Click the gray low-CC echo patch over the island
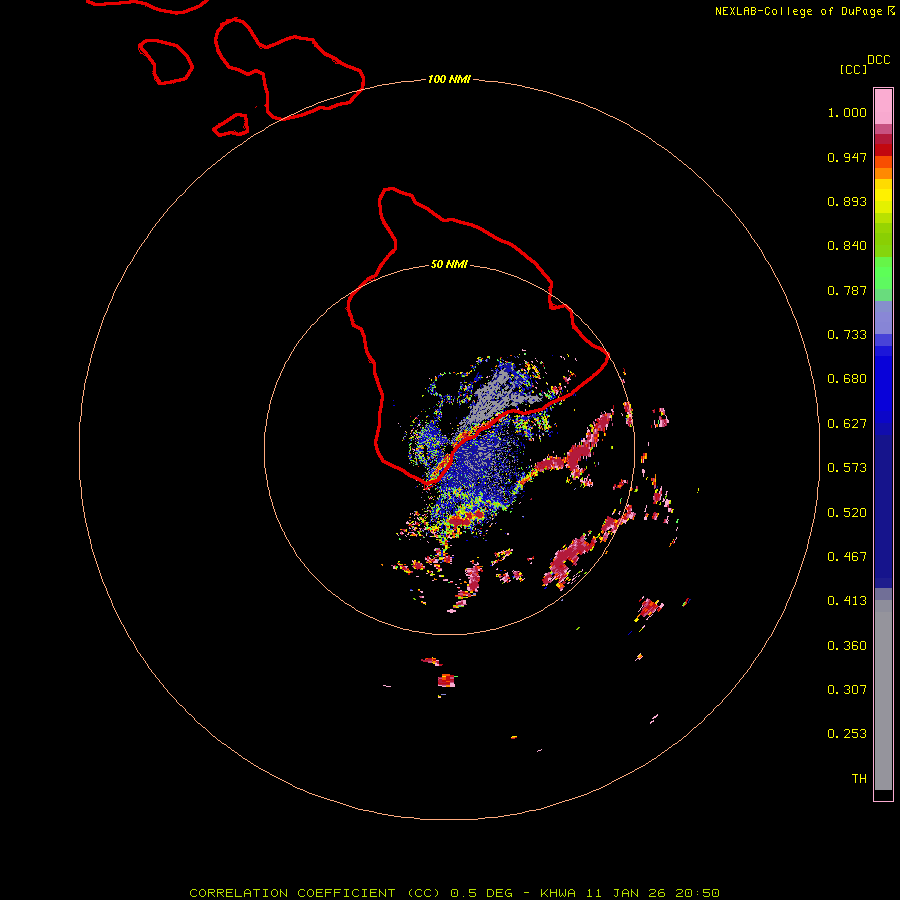Screen dimensions: 900x900 tap(498, 396)
